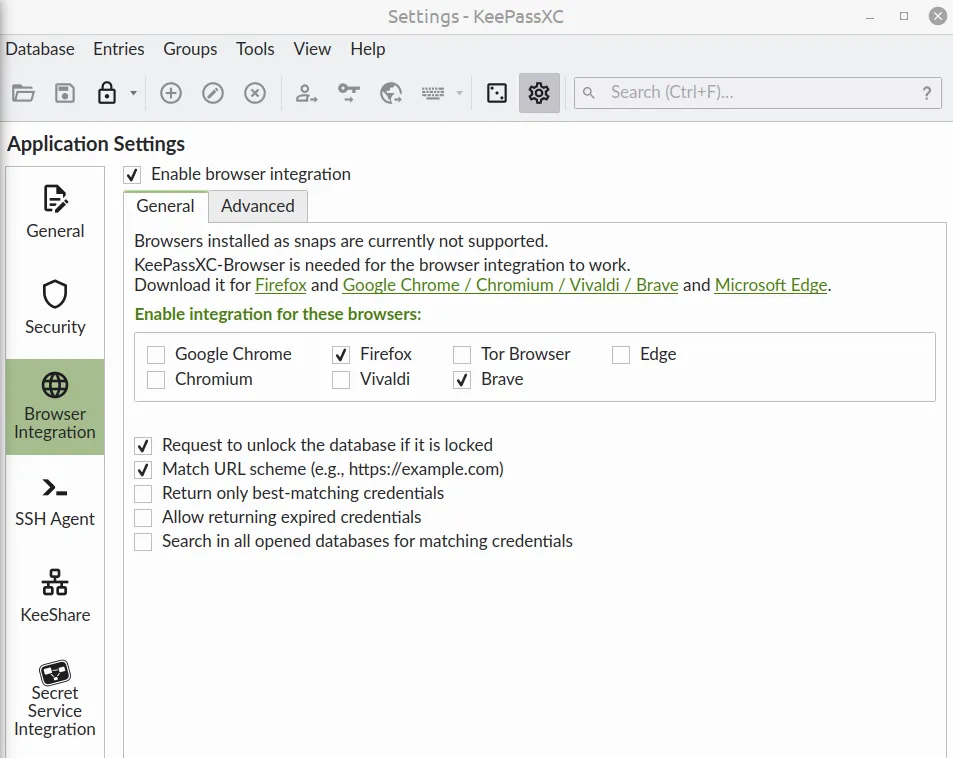The width and height of the screenshot is (953, 758).
Task: Switch to the Advanced tab
Action: click(x=257, y=206)
